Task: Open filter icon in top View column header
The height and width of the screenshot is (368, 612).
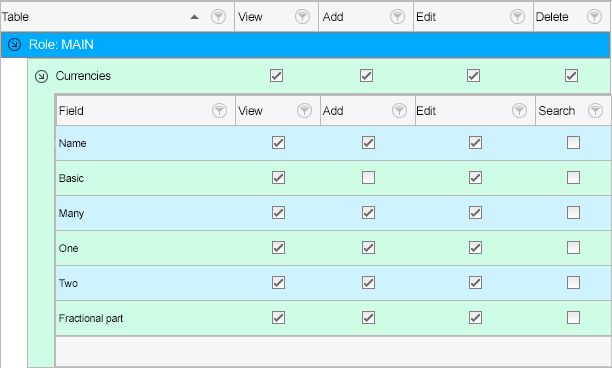Action: 302,17
